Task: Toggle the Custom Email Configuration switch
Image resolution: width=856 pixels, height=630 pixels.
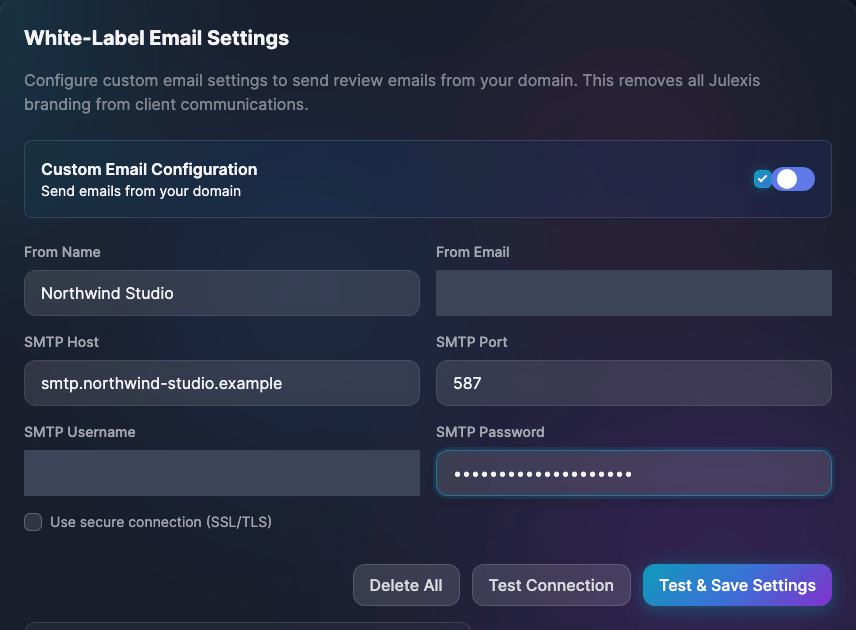Action: 793,179
